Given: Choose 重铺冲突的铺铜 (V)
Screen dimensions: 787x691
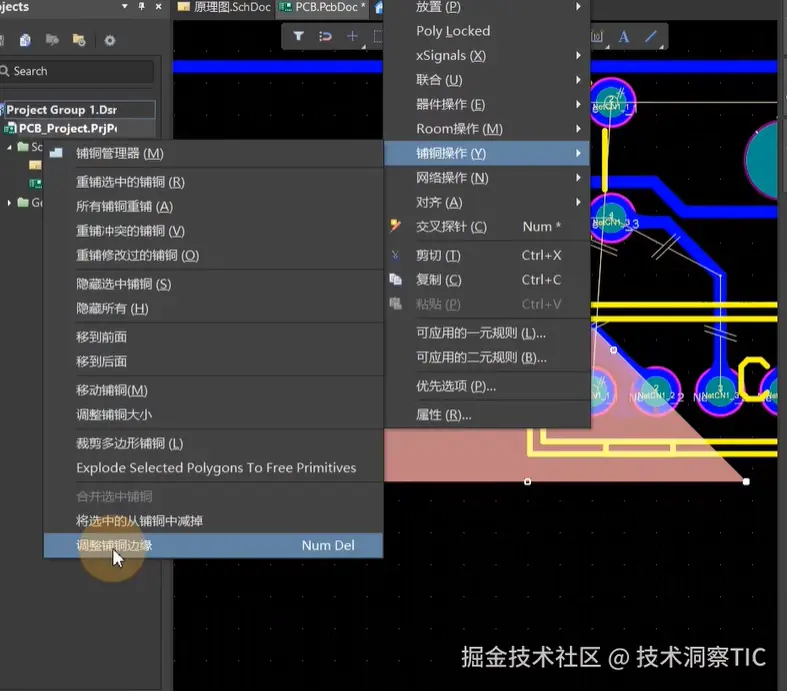Looking at the screenshot, I should pos(213,231).
